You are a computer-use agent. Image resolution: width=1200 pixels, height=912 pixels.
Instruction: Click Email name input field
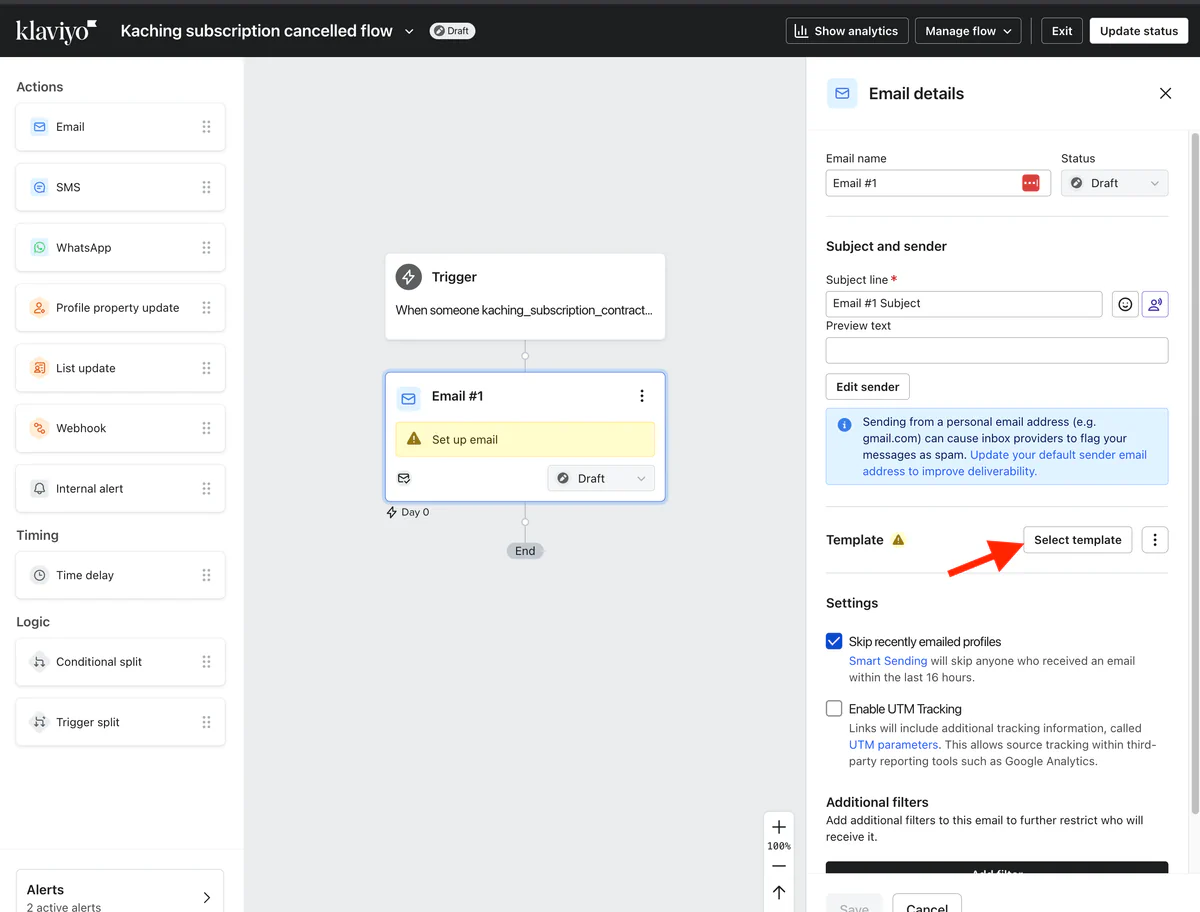938,183
